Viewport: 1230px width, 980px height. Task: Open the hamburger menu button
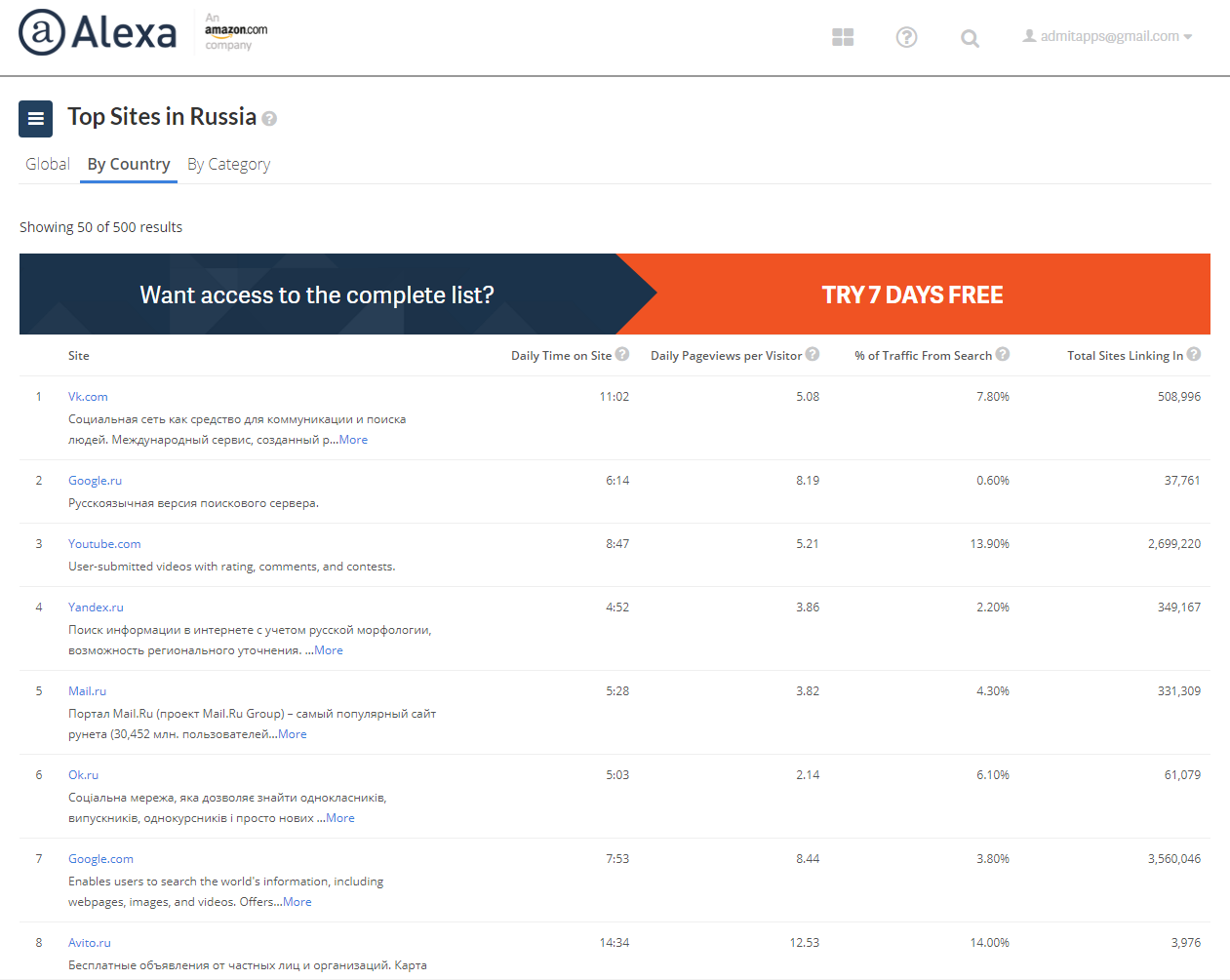click(36, 119)
